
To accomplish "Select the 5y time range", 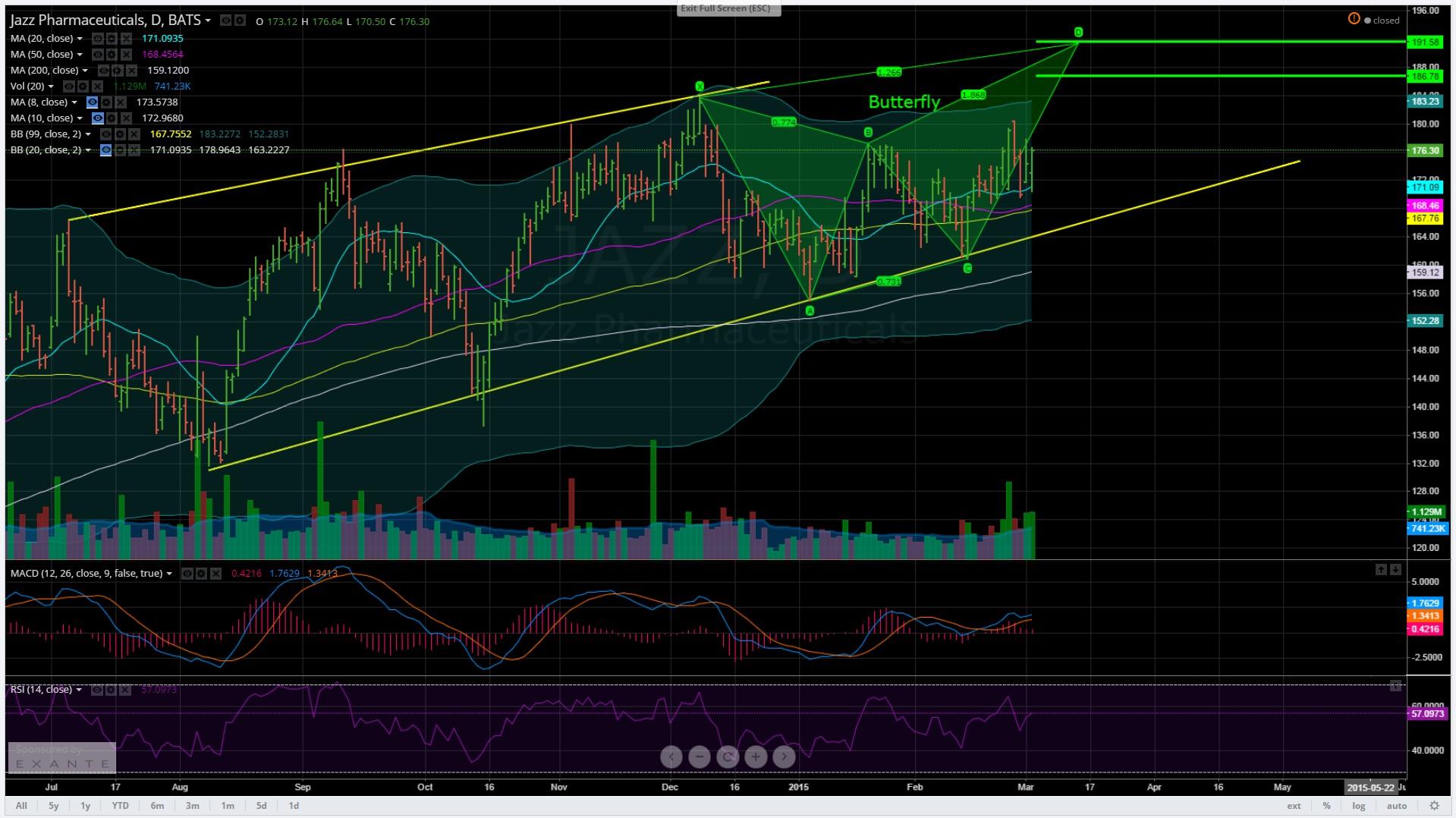I will (x=53, y=806).
